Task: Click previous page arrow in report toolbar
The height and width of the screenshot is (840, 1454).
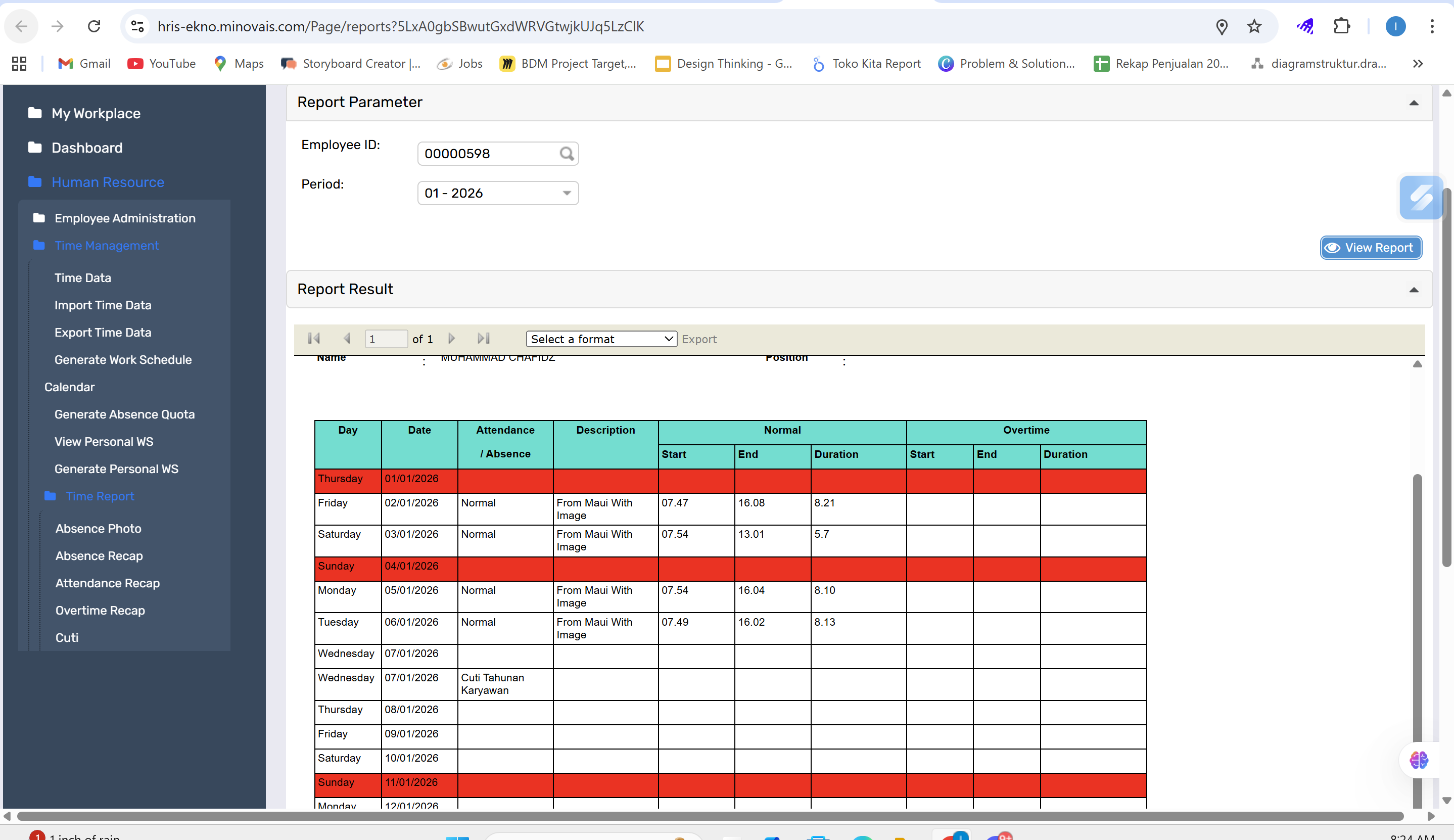Action: click(x=347, y=339)
